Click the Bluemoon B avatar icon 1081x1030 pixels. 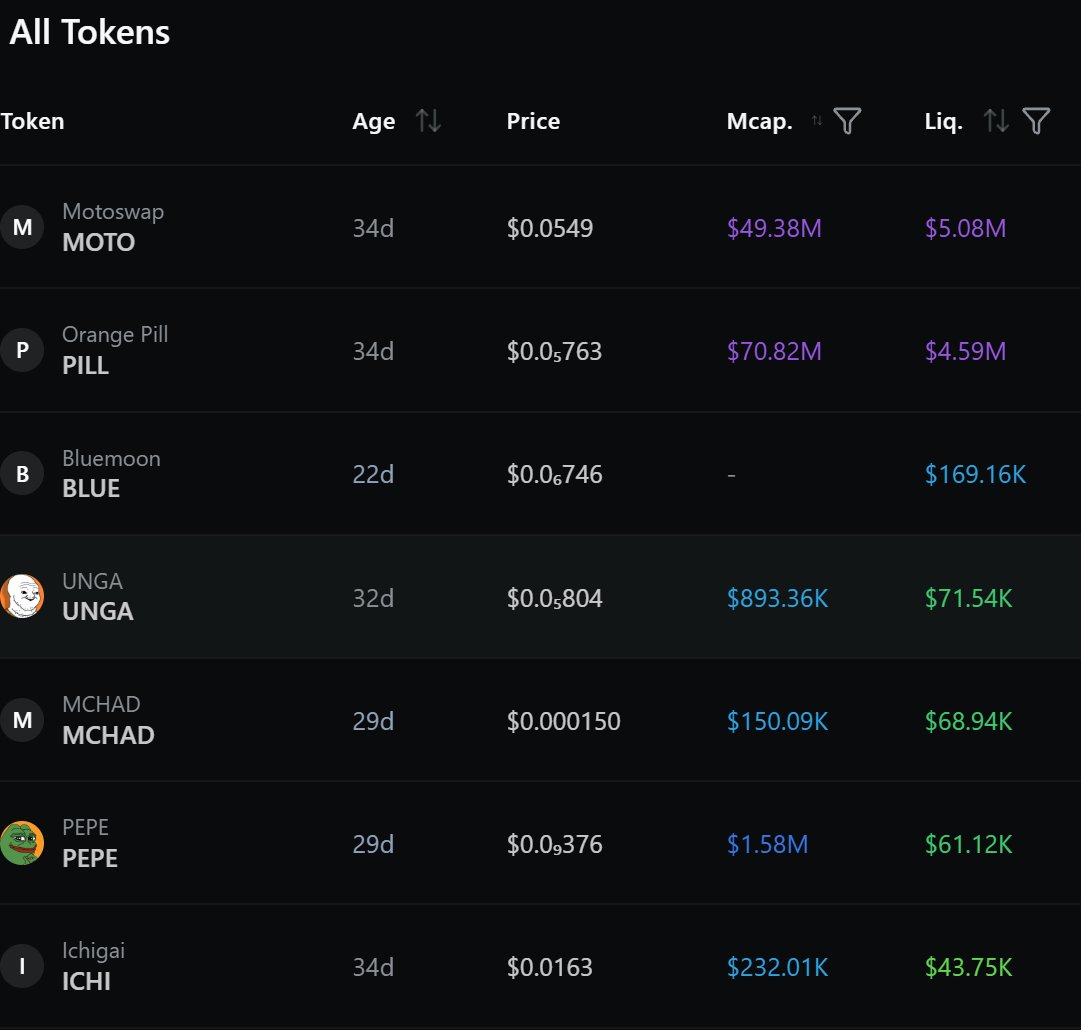click(x=22, y=473)
